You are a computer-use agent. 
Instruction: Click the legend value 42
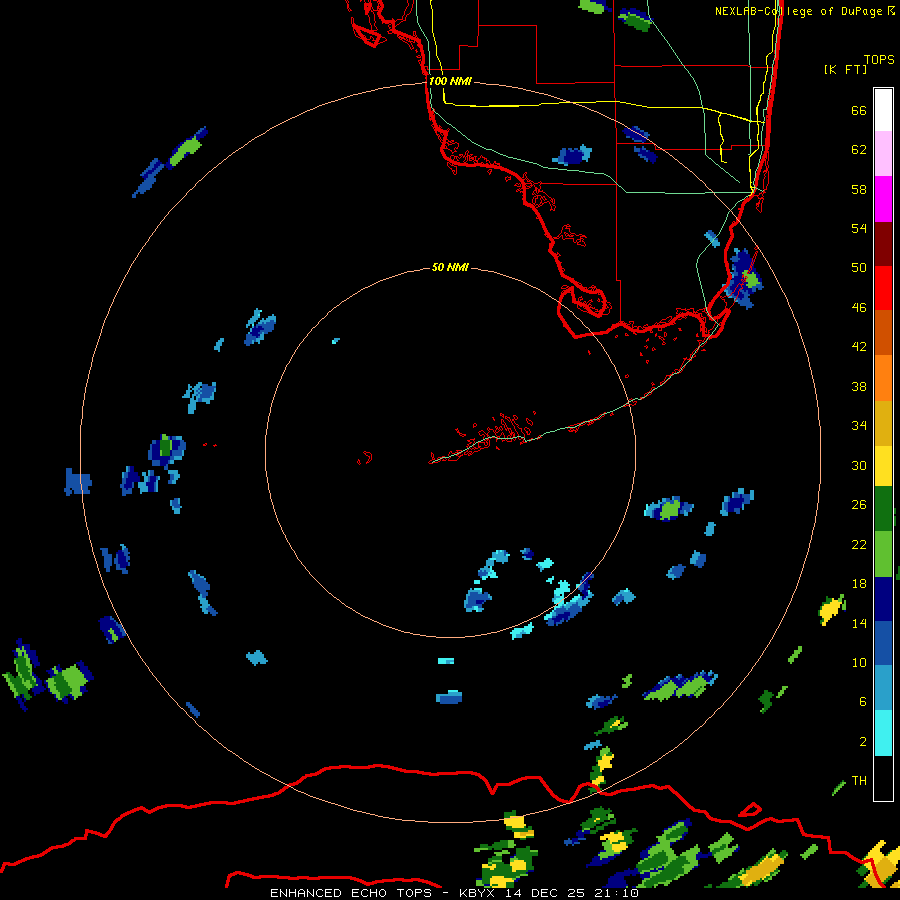[859, 347]
